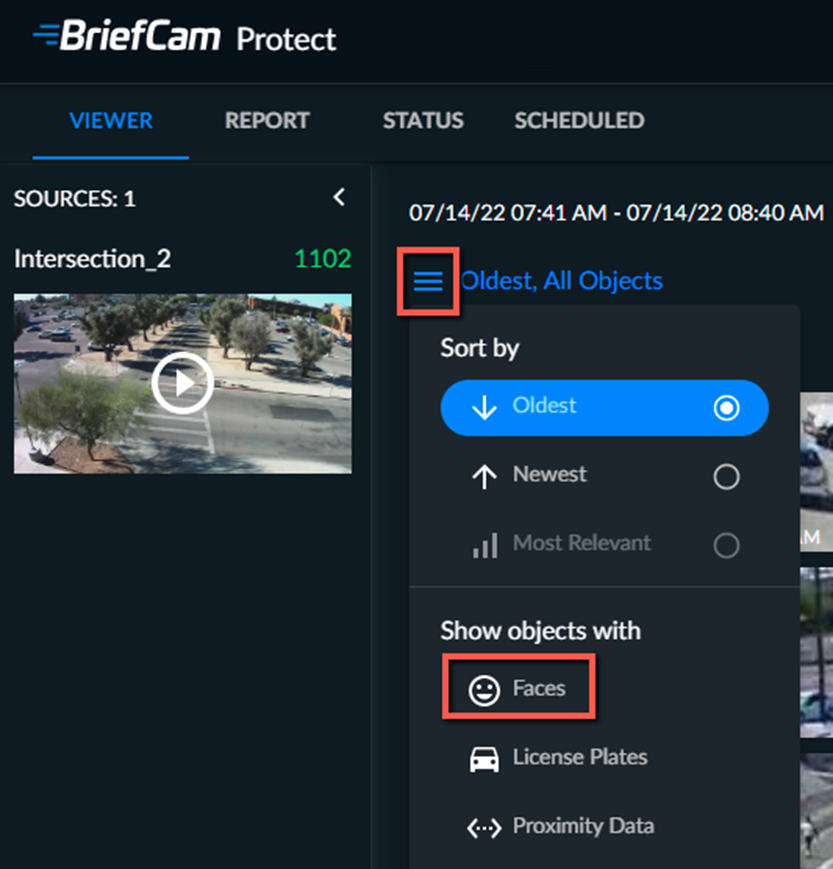Image resolution: width=833 pixels, height=869 pixels.
Task: Open the SCHEDULED tab
Action: tap(579, 120)
